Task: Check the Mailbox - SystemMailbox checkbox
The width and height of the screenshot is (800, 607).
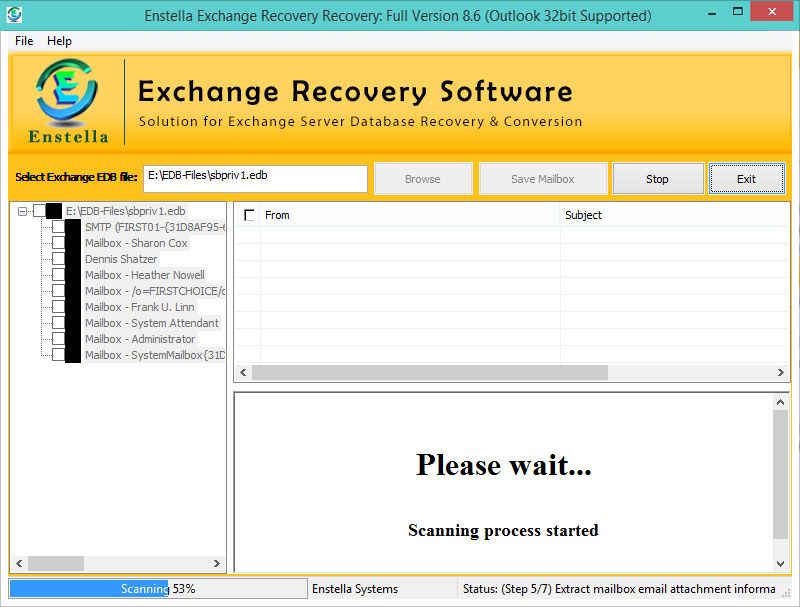Action: 58,355
